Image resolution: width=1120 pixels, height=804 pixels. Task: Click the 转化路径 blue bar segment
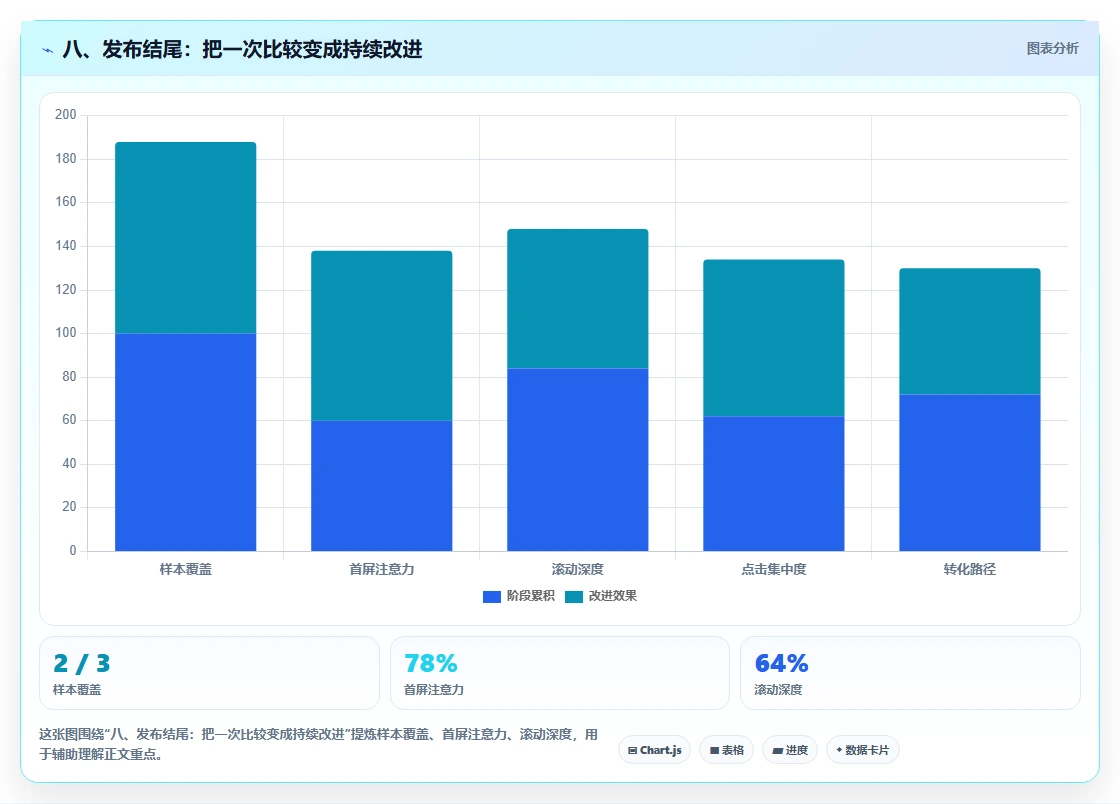970,473
